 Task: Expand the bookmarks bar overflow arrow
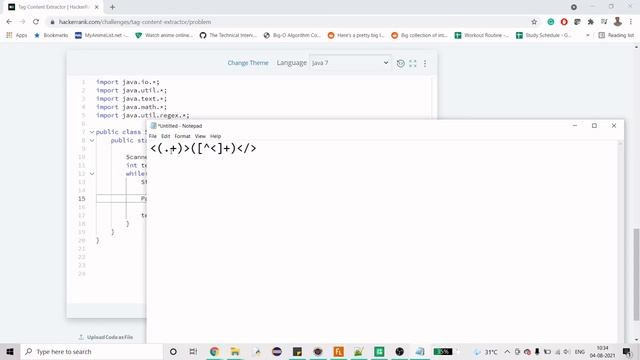588,36
